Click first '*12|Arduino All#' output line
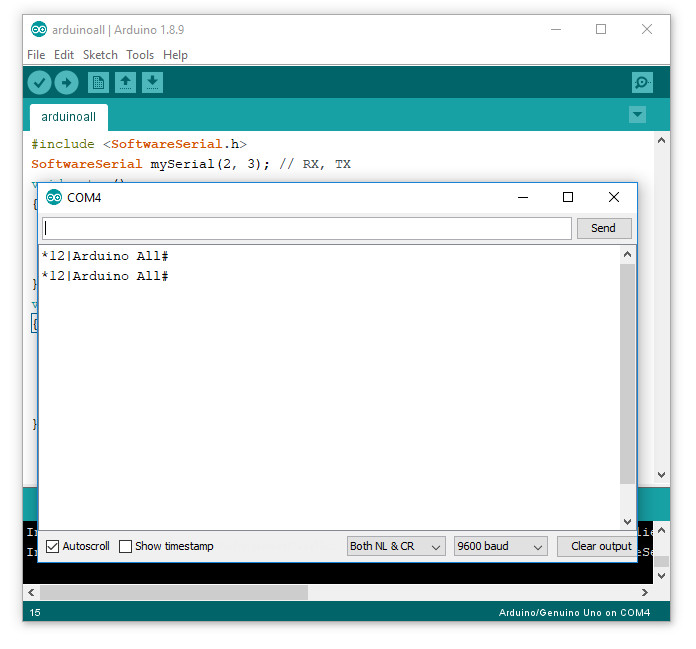Image resolution: width=696 pixels, height=649 pixels. tap(105, 256)
